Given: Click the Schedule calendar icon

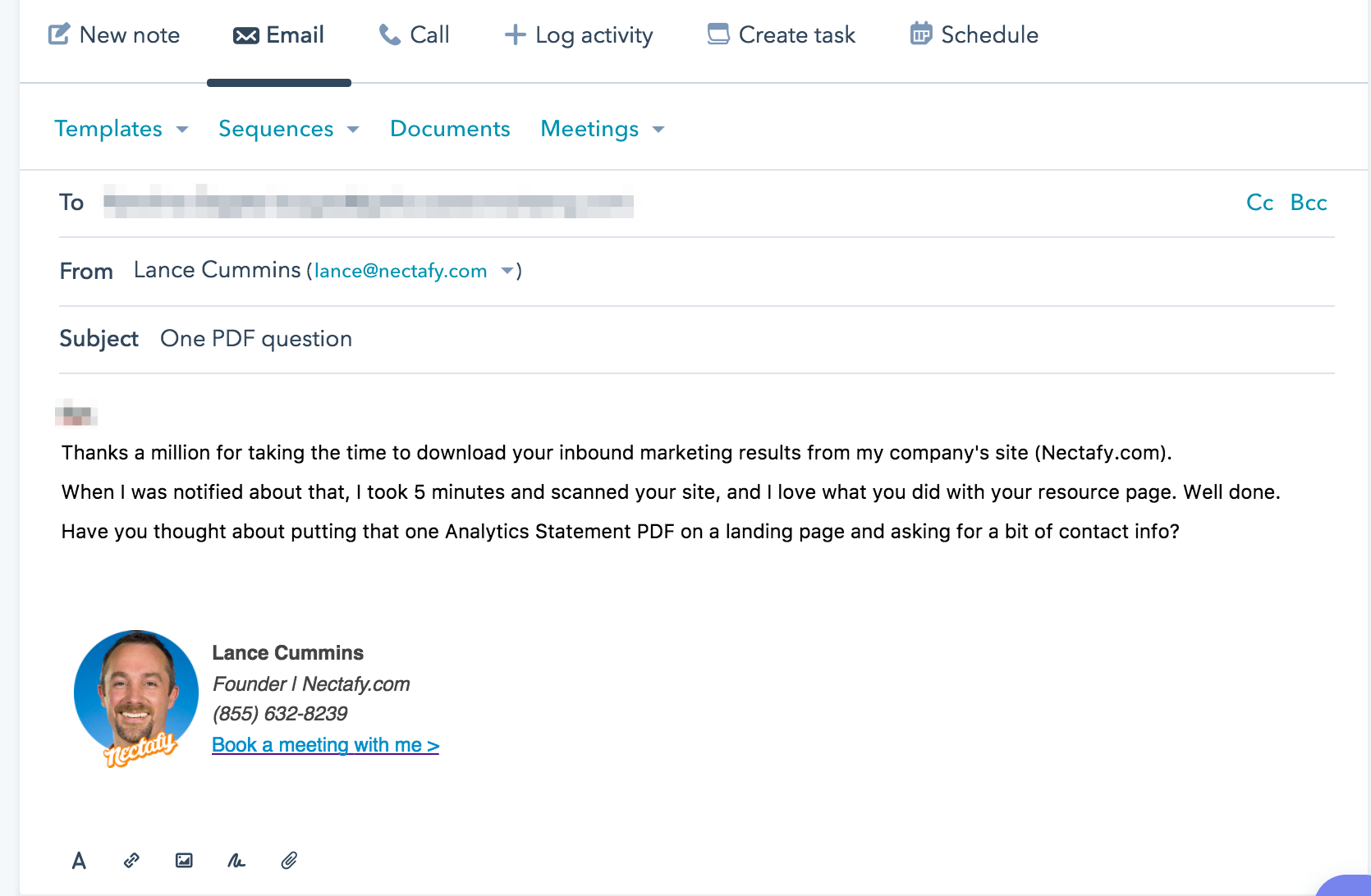Looking at the screenshot, I should (x=921, y=34).
